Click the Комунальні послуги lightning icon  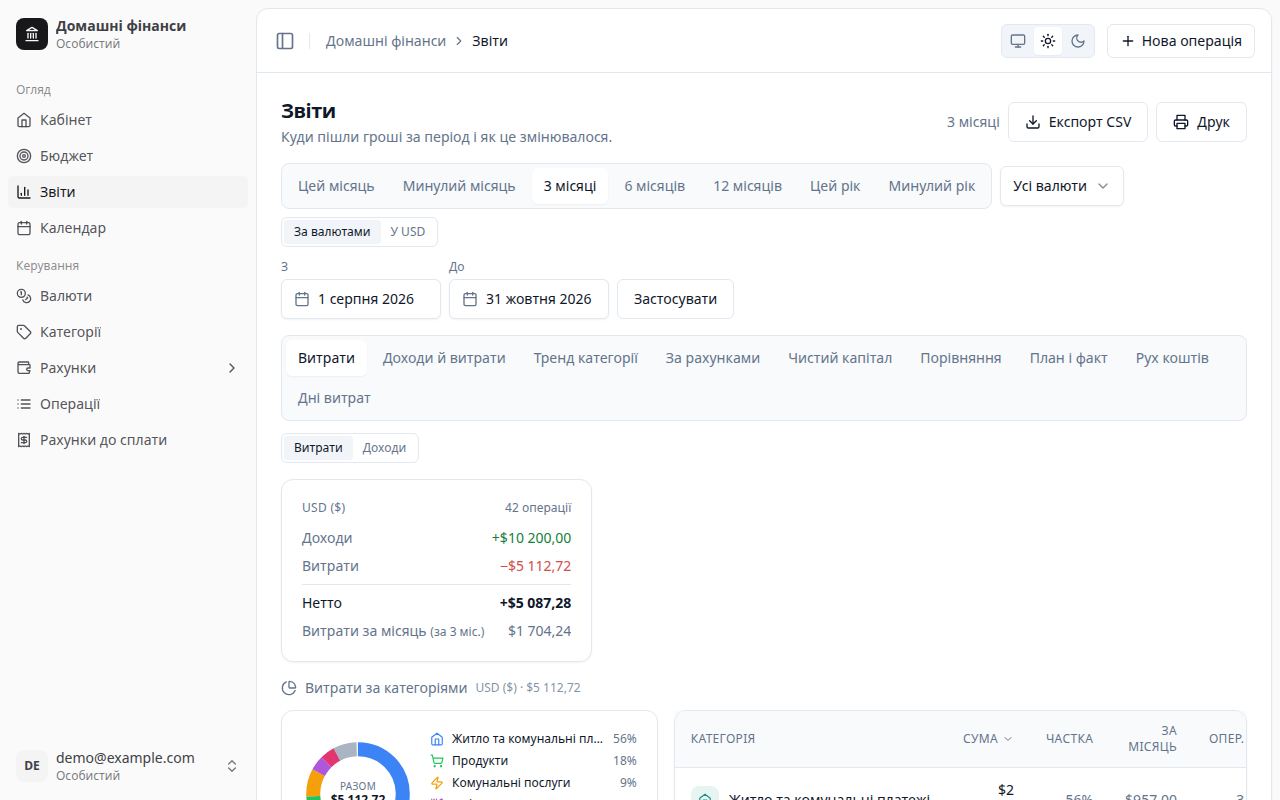tap(436, 783)
